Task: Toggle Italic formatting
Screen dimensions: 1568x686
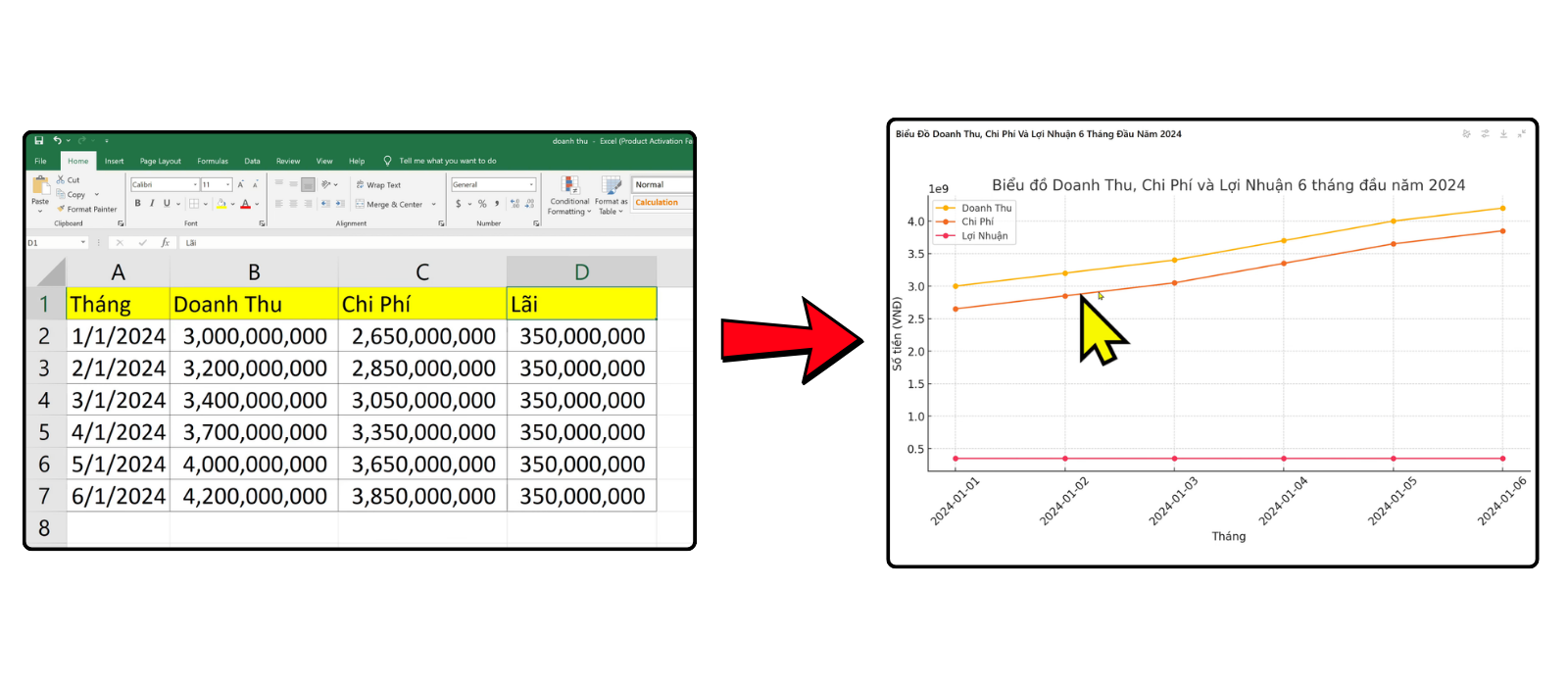Action: (x=152, y=204)
